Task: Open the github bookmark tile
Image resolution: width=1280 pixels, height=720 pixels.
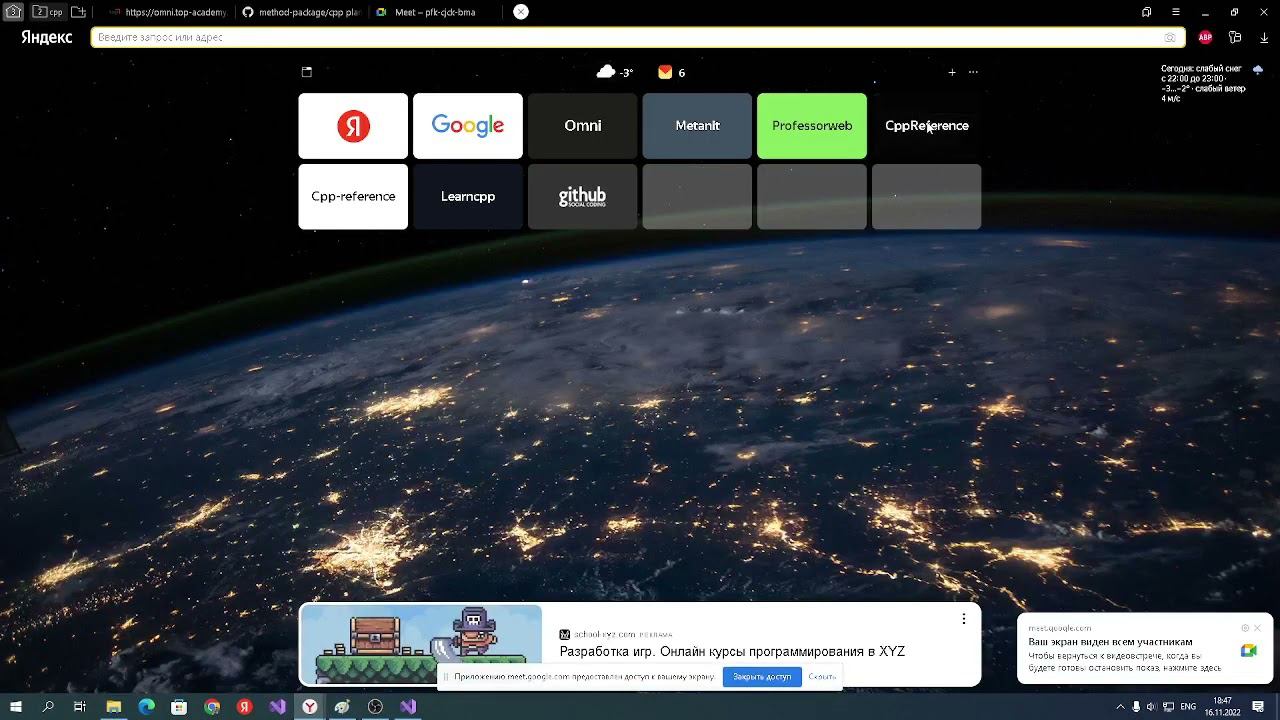Action: [582, 197]
